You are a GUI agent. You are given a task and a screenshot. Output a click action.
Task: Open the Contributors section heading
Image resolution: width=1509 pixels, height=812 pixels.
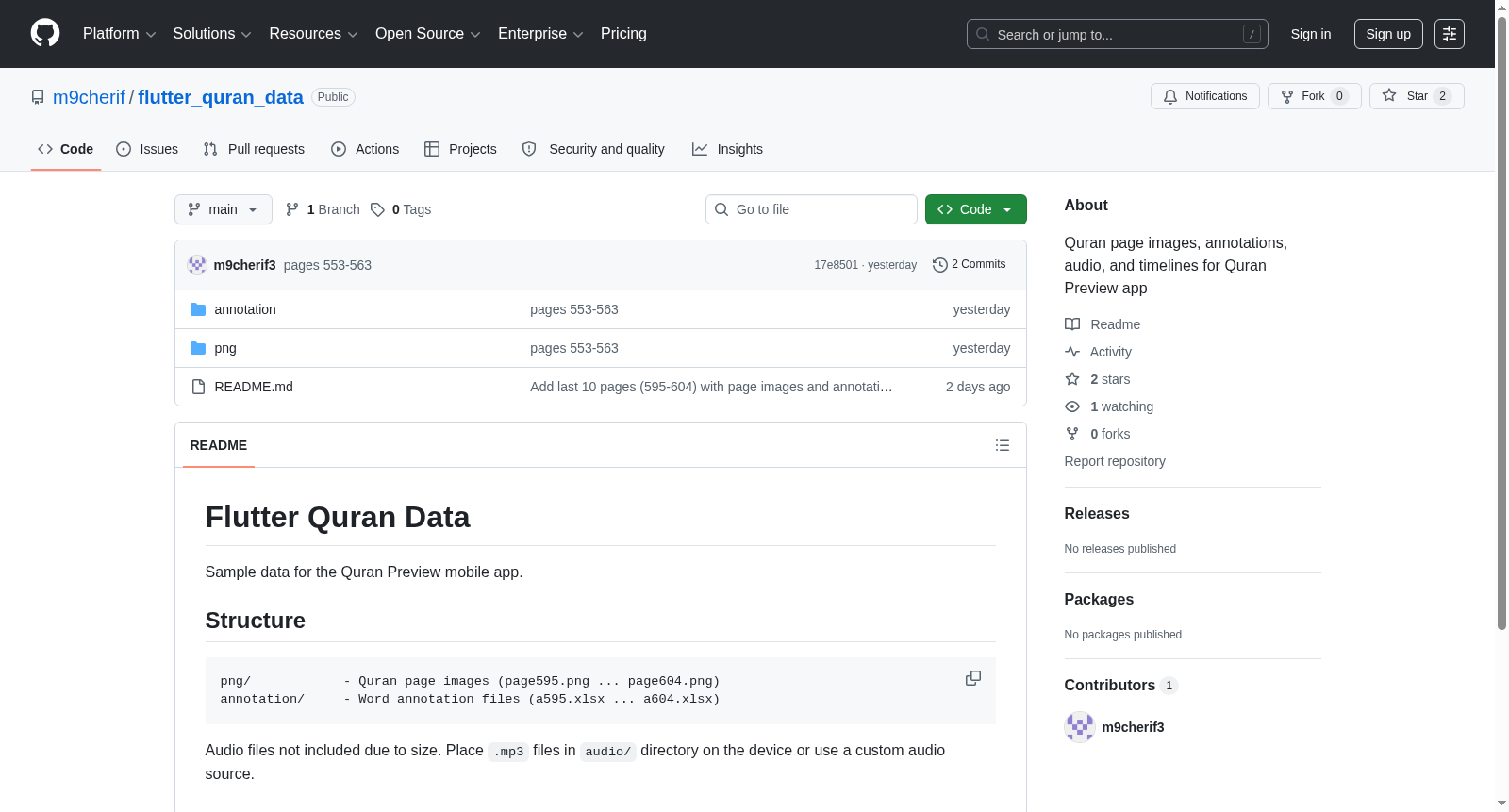[1121, 686]
